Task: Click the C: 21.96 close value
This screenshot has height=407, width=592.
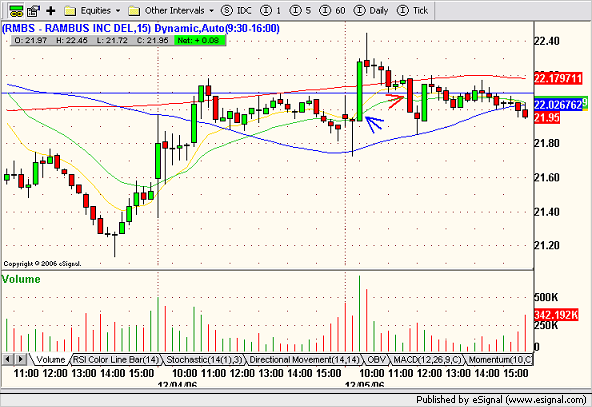Action: [152, 40]
